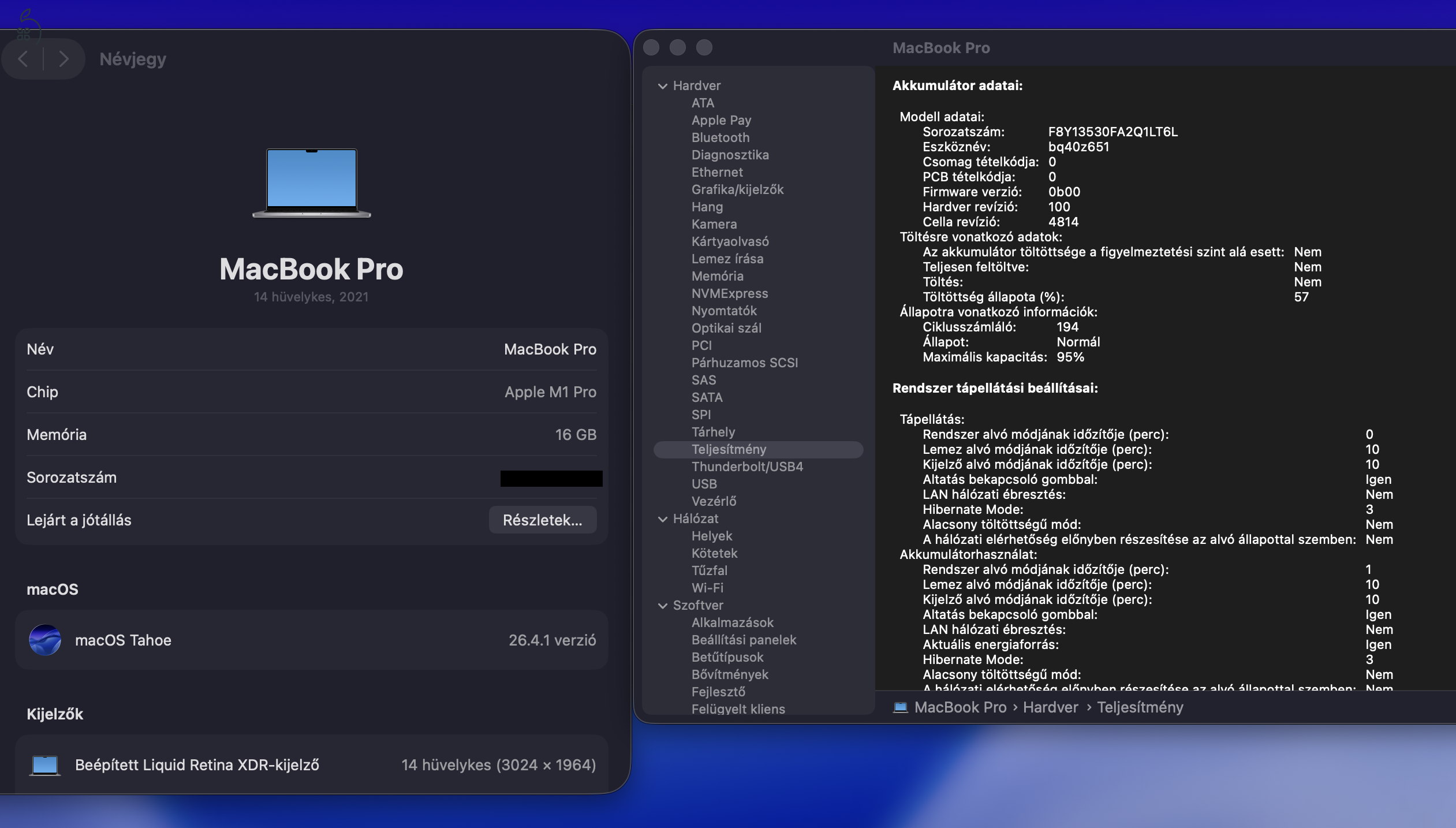Select Grafika/kijelzők in the sidebar
The height and width of the screenshot is (828, 1456).
[738, 189]
